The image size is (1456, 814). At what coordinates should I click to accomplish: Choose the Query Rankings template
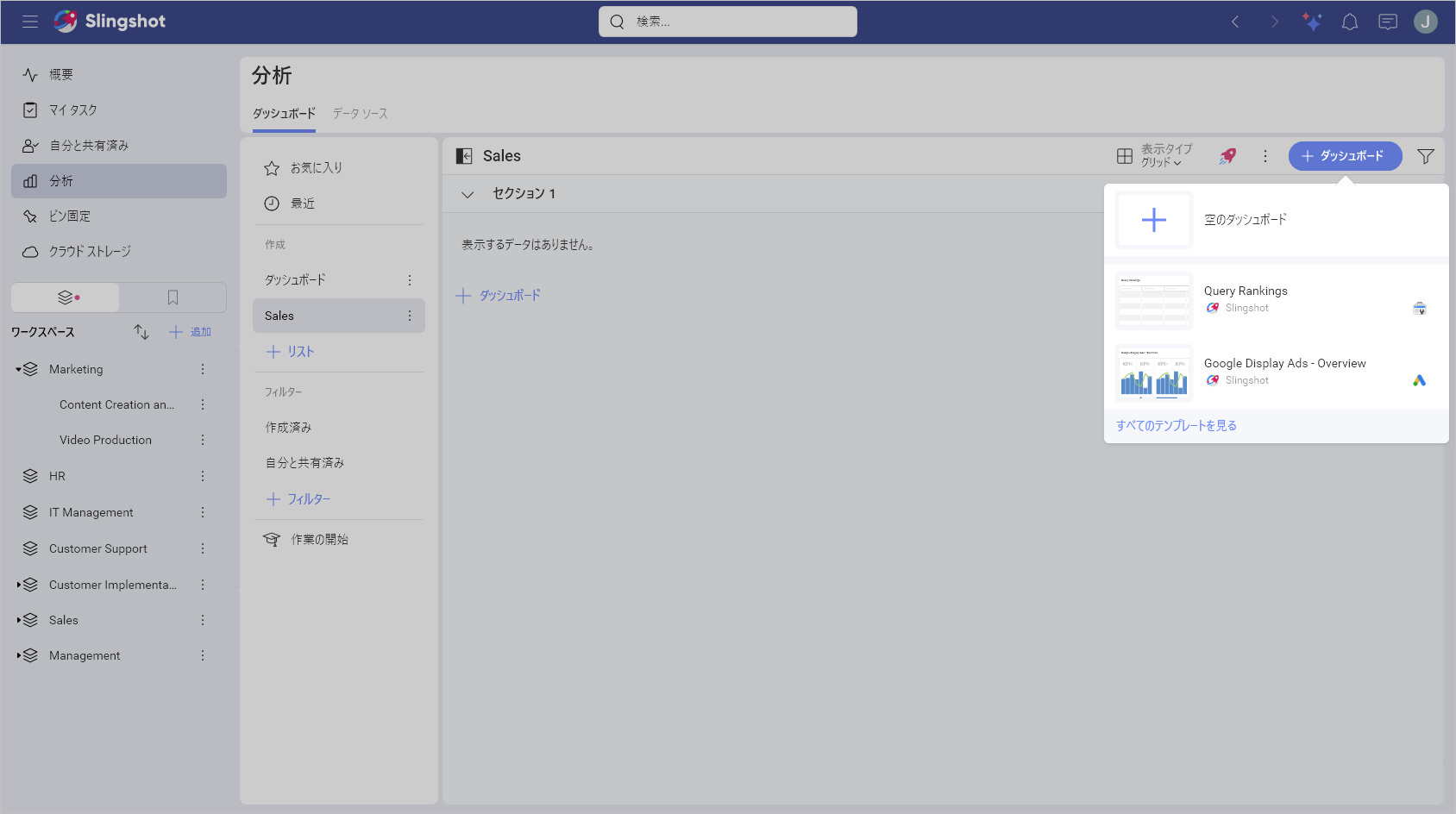pos(1277,300)
